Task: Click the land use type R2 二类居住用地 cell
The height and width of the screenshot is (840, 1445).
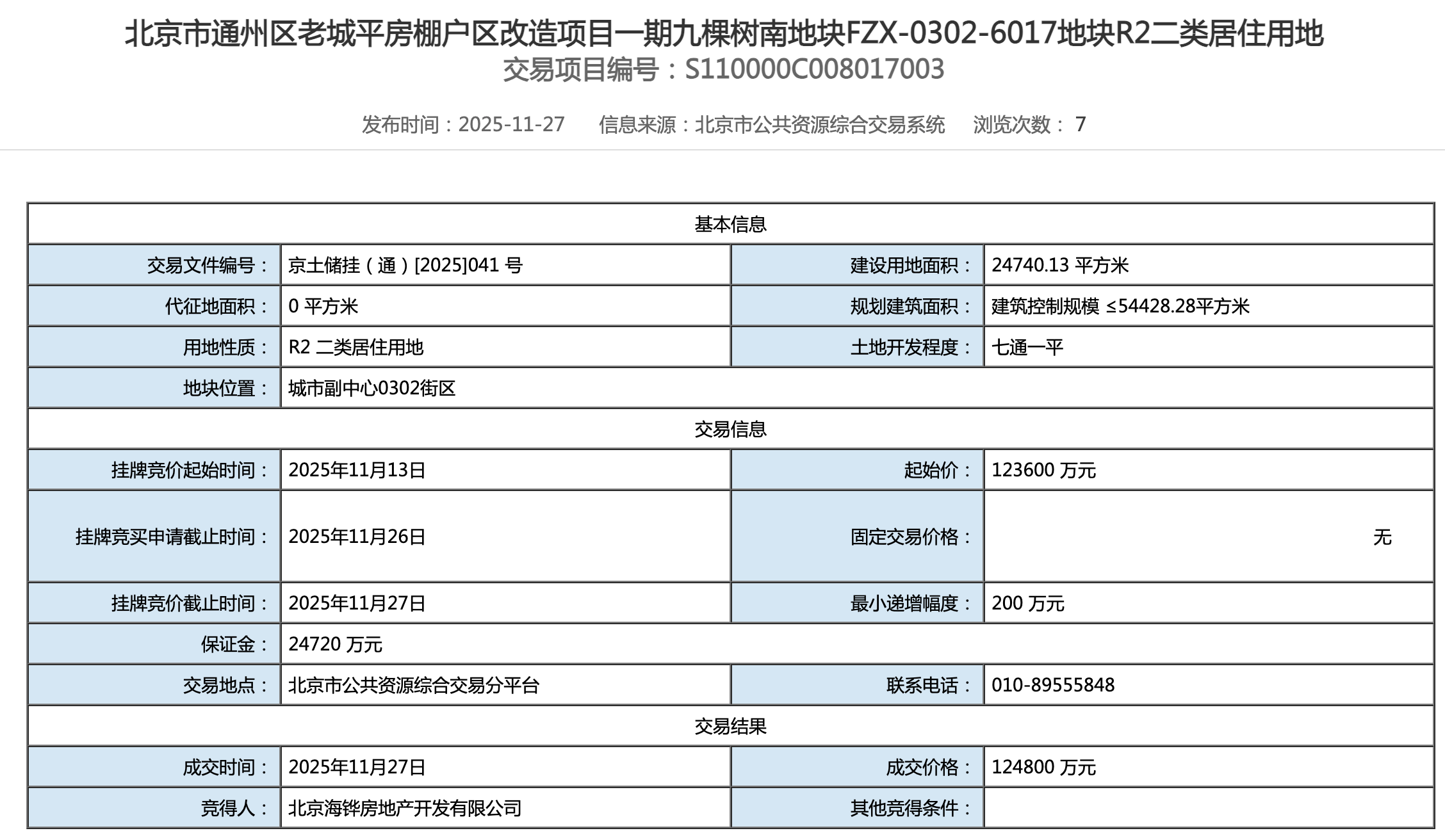Action: point(356,347)
